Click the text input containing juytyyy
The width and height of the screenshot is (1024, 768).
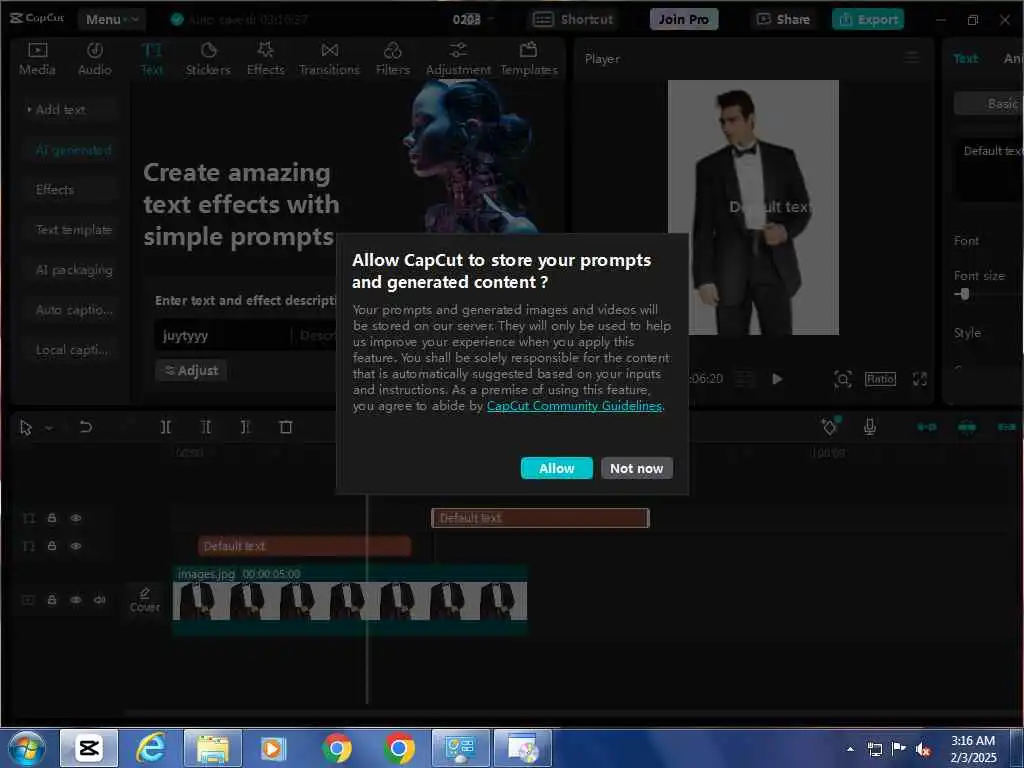coord(222,336)
